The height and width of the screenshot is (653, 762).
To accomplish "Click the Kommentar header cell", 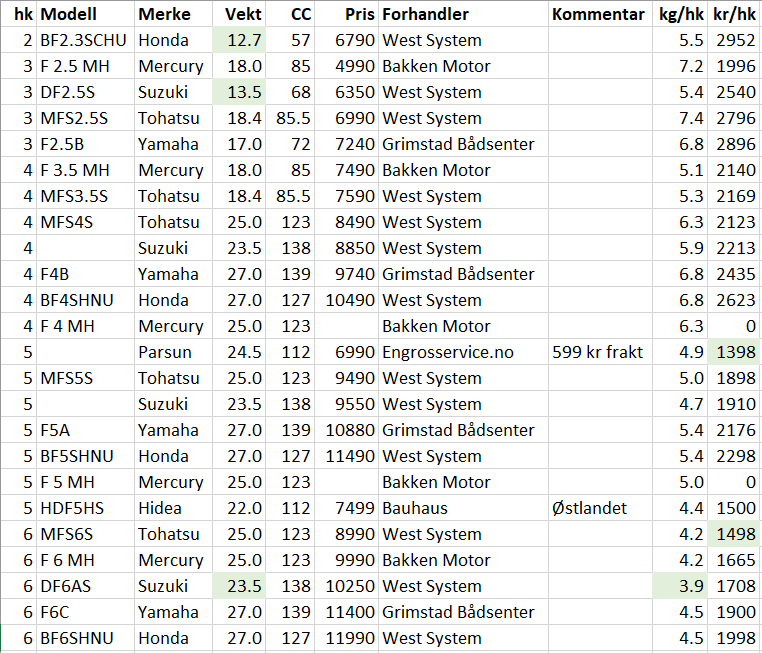I will [600, 14].
